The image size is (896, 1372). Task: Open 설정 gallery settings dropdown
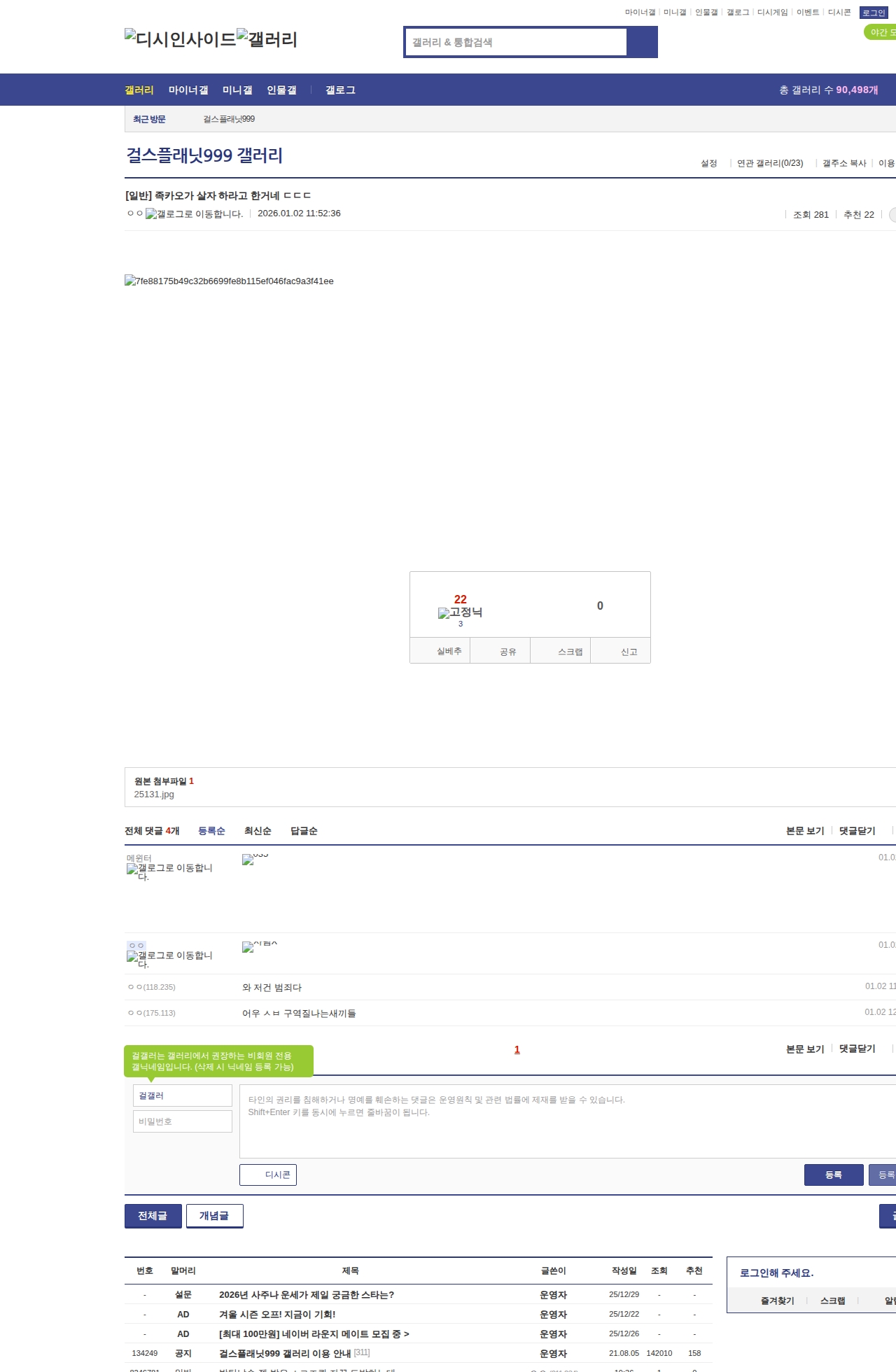click(x=709, y=163)
